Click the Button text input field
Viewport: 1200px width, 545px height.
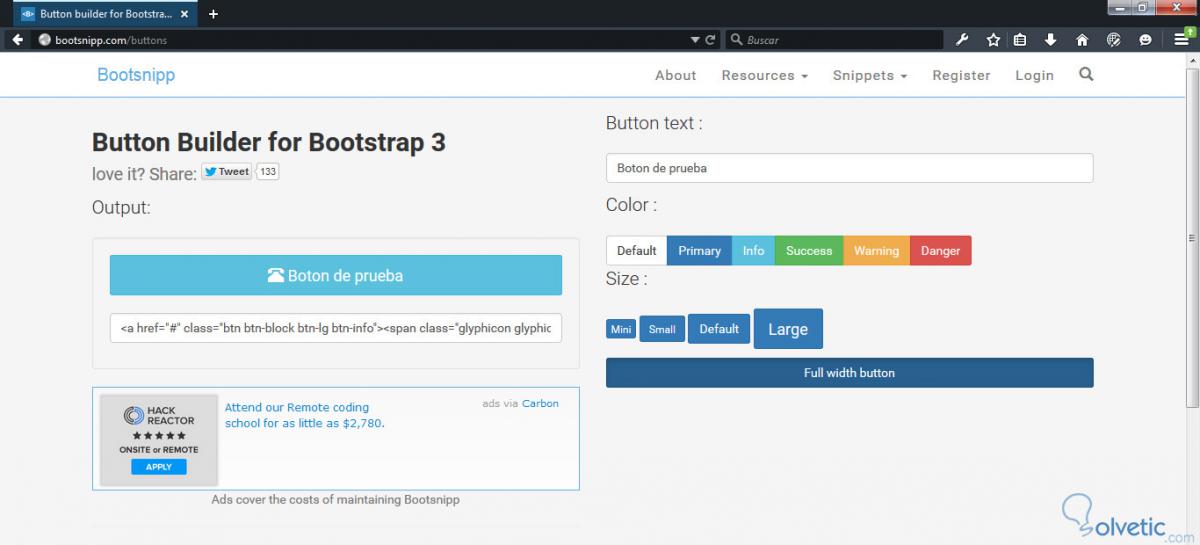(x=849, y=168)
